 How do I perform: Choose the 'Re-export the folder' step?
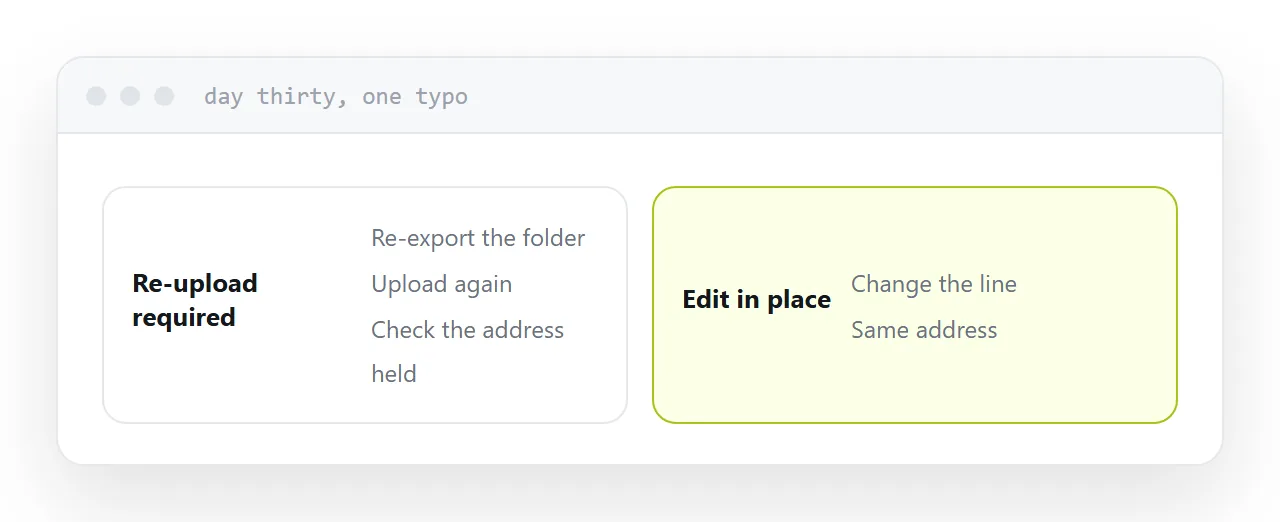point(478,238)
